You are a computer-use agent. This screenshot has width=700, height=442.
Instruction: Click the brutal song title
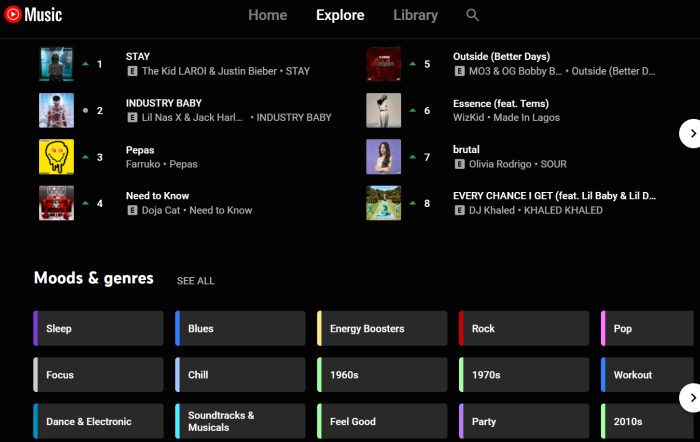[466, 150]
